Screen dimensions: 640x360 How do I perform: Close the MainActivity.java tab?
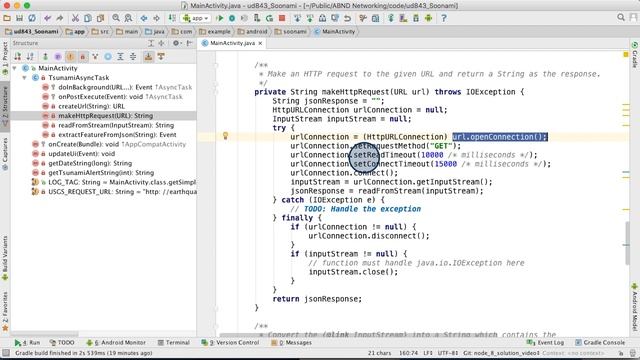260,43
